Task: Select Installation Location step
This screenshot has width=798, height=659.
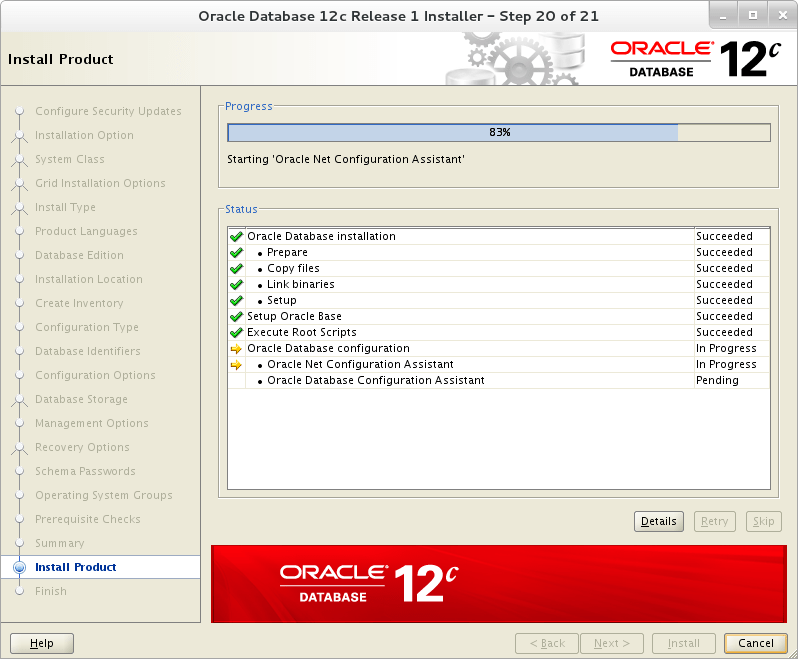Action: (89, 279)
